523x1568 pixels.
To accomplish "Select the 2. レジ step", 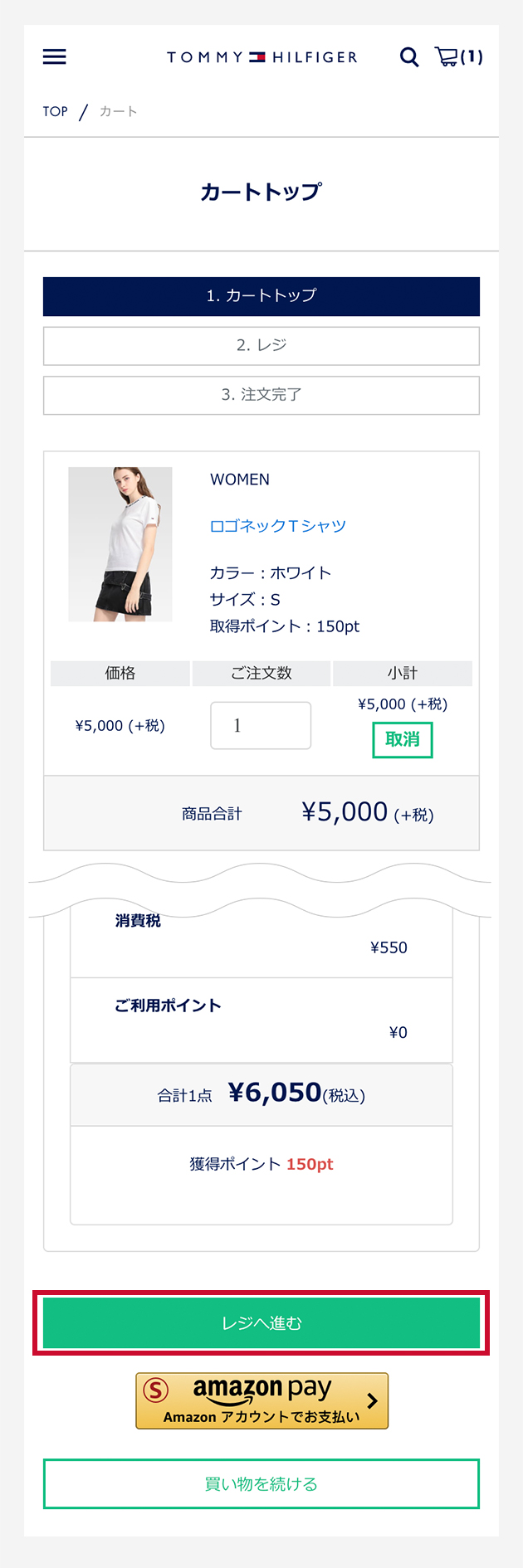I will 261,345.
